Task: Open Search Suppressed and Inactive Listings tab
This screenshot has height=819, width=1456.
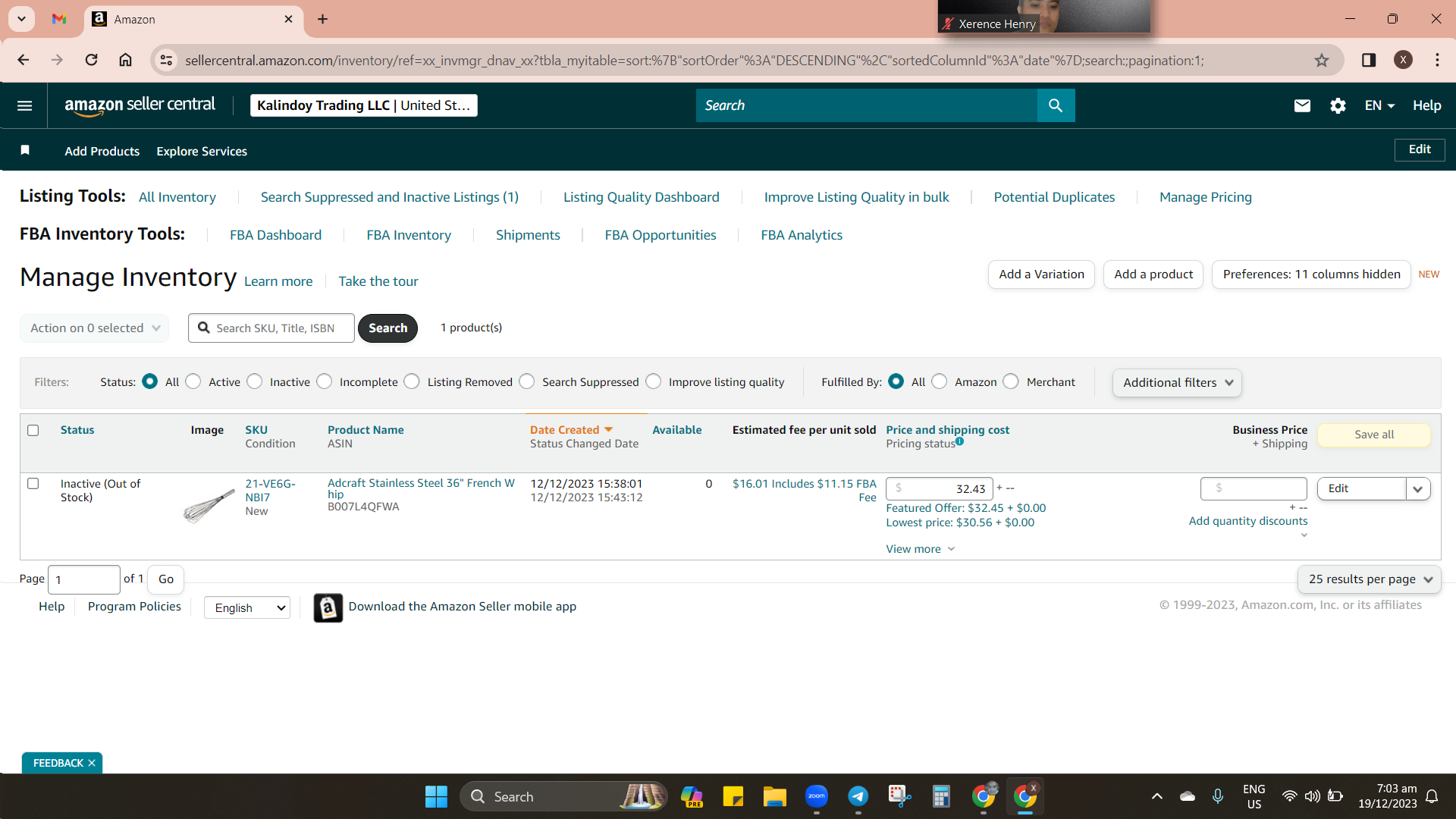Action: point(390,197)
